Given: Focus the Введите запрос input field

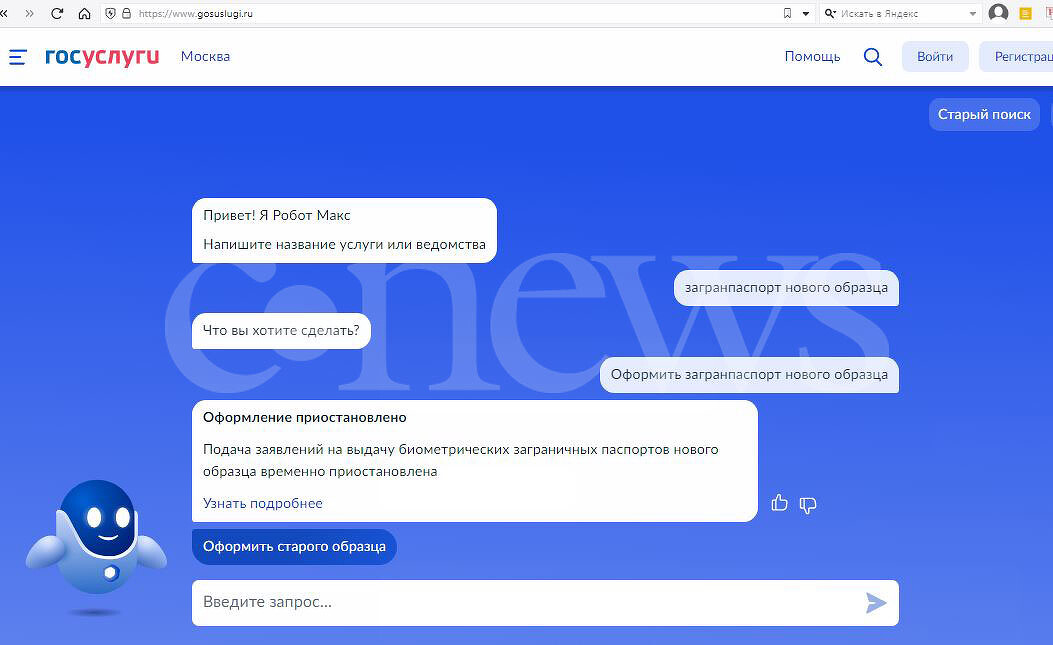Looking at the screenshot, I should click(520, 602).
